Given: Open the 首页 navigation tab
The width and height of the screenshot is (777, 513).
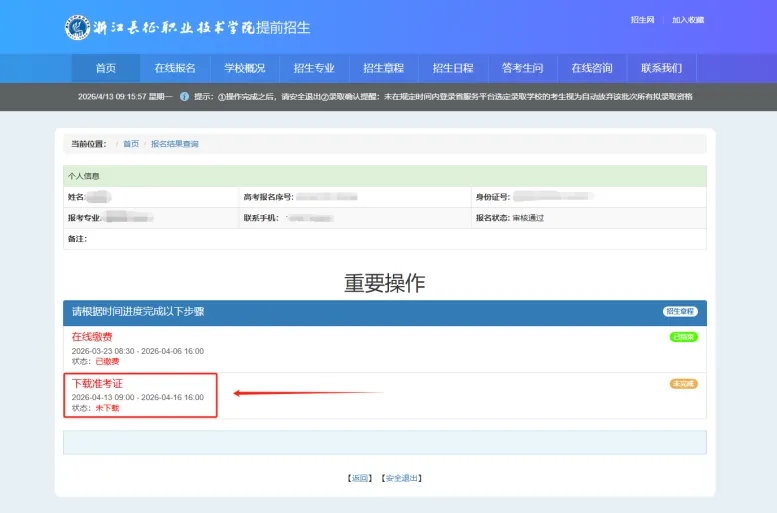Looking at the screenshot, I should tap(105, 68).
